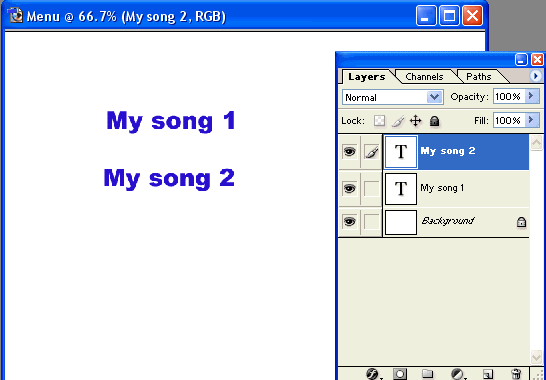Hide the My song 2 layer
The height and width of the screenshot is (380, 546).
(349, 152)
